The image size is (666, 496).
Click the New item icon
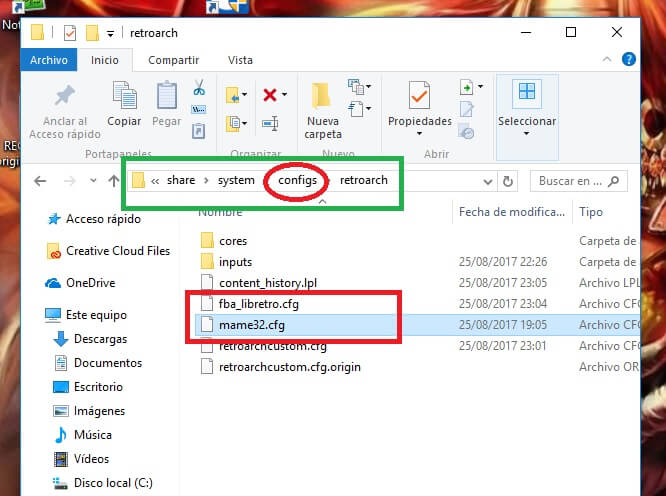tap(356, 87)
